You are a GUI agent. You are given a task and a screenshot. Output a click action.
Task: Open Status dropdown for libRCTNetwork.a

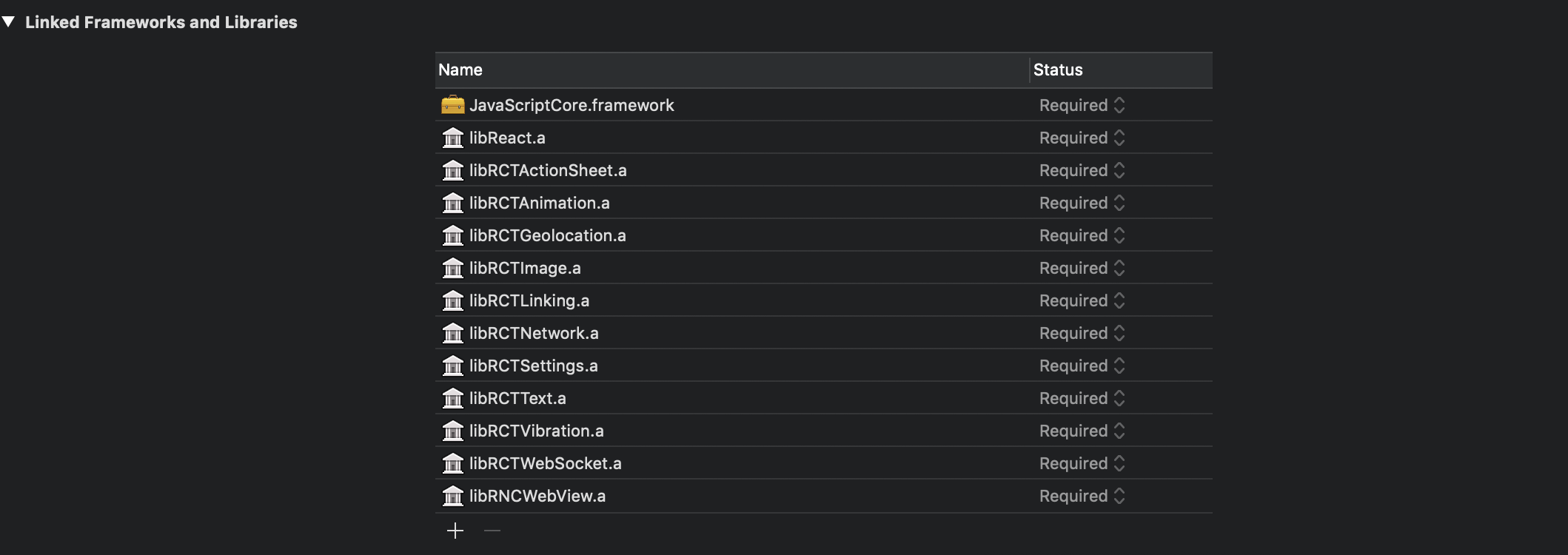point(1082,333)
